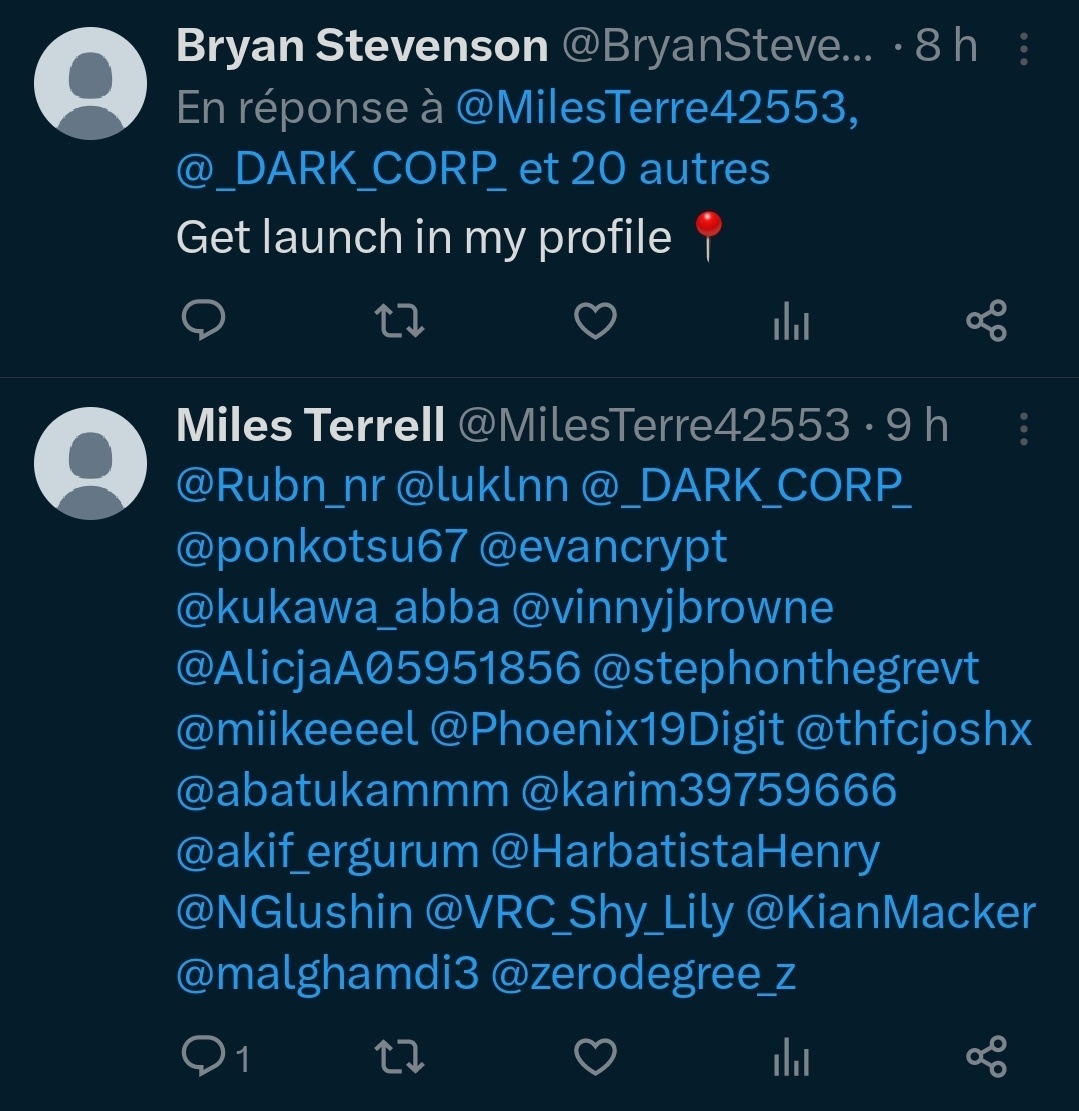Viewport: 1079px width, 1111px height.
Task: Reply to Miles Terrell's tweet
Action: click(x=204, y=1057)
